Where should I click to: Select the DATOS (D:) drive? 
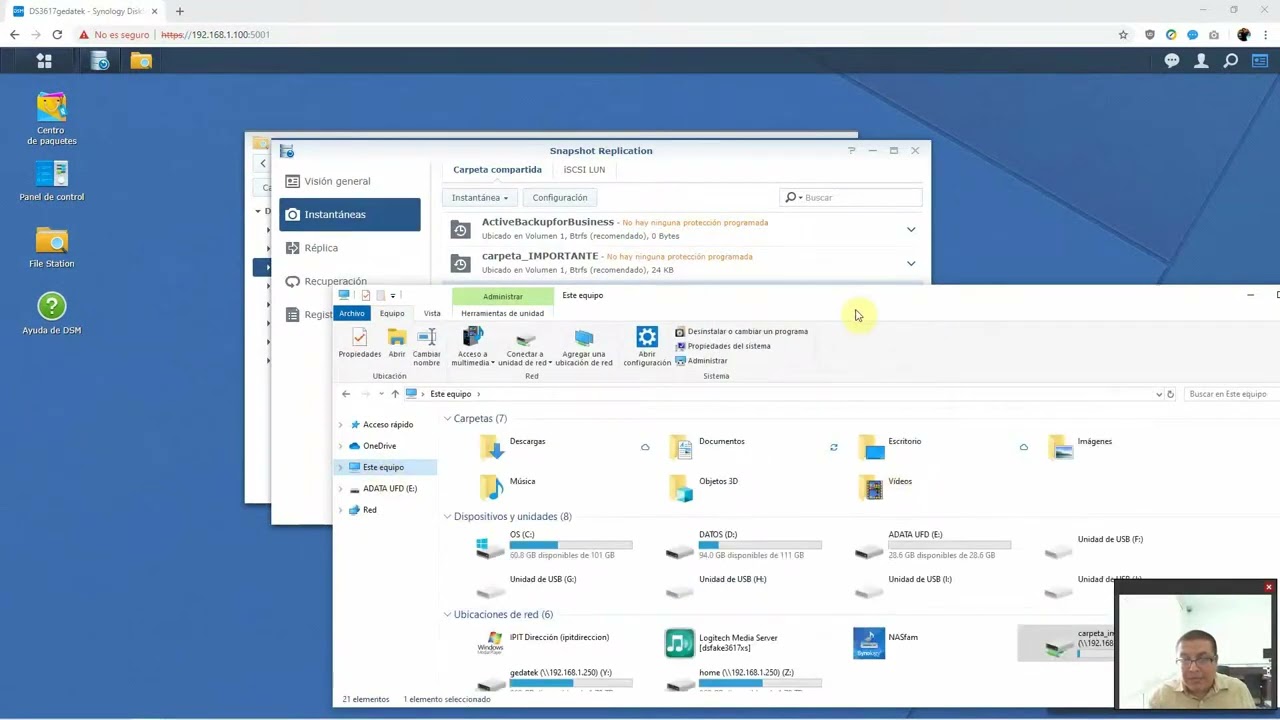pos(744,545)
